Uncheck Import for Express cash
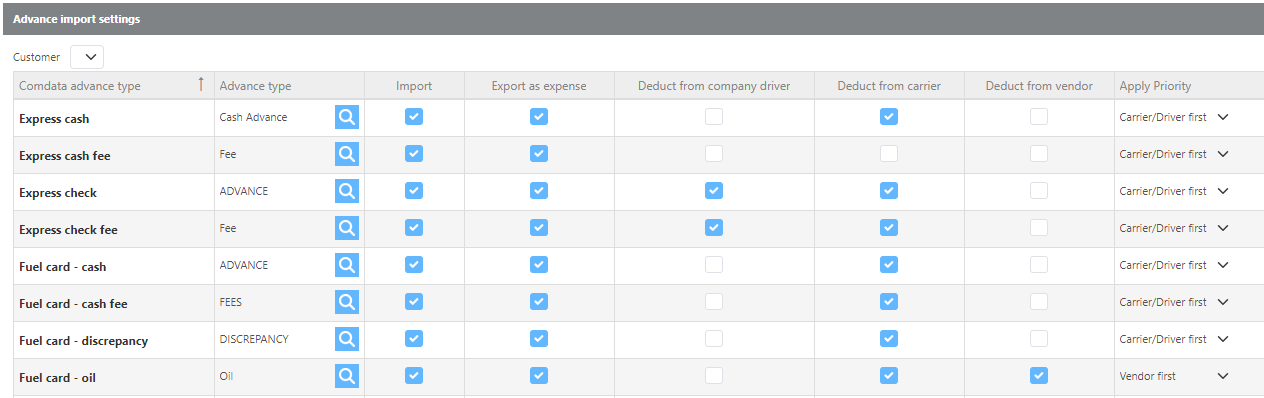The image size is (1264, 398). [414, 116]
